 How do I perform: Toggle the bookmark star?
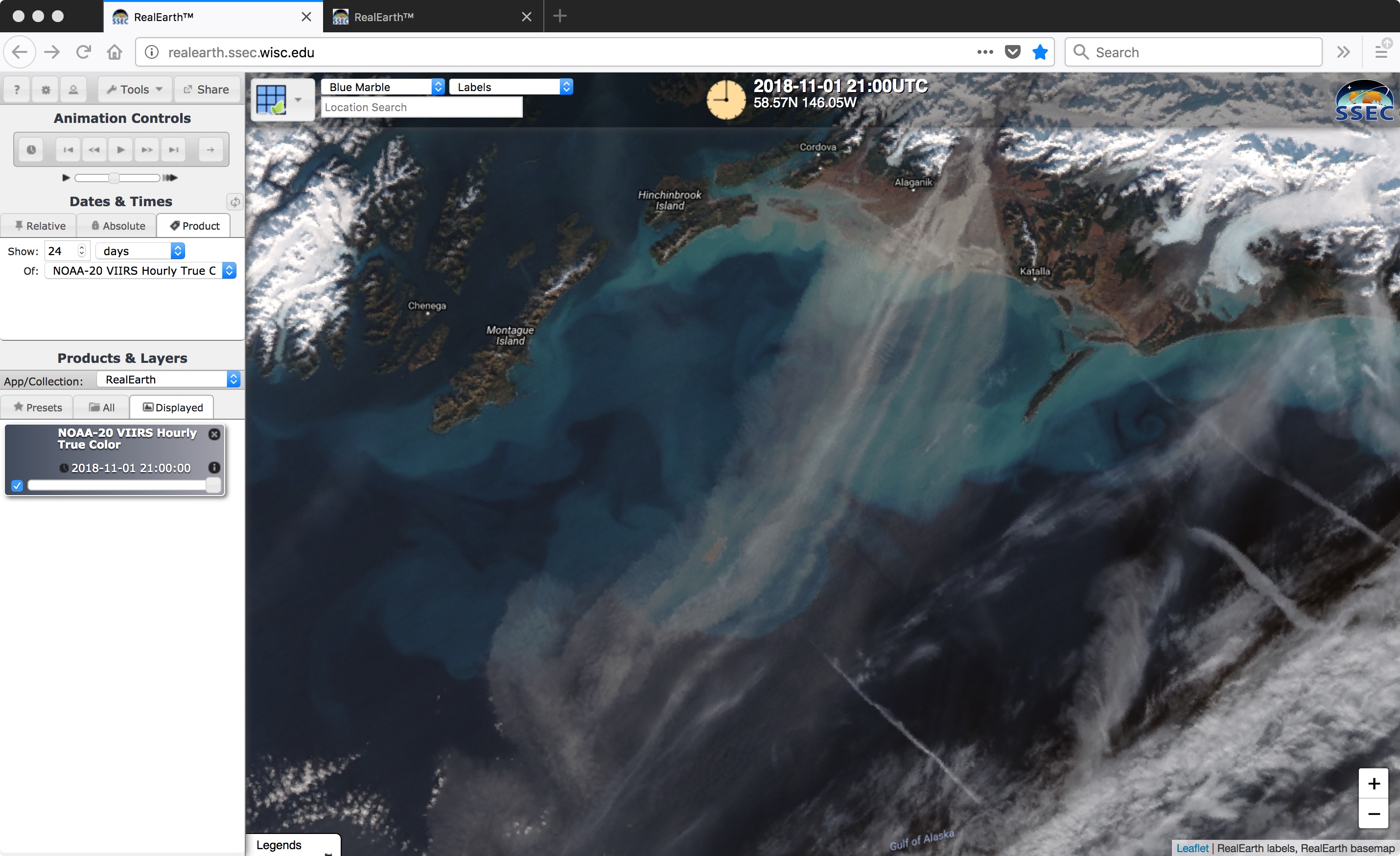coord(1040,52)
